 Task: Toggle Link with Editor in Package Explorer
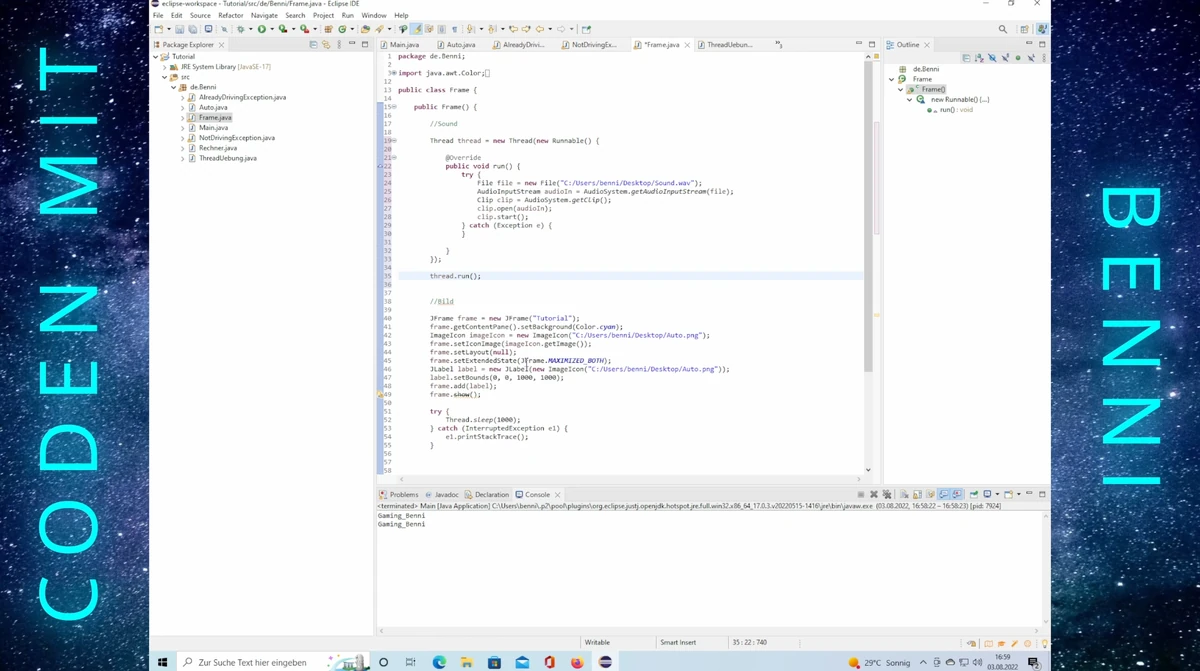pyautogui.click(x=326, y=45)
